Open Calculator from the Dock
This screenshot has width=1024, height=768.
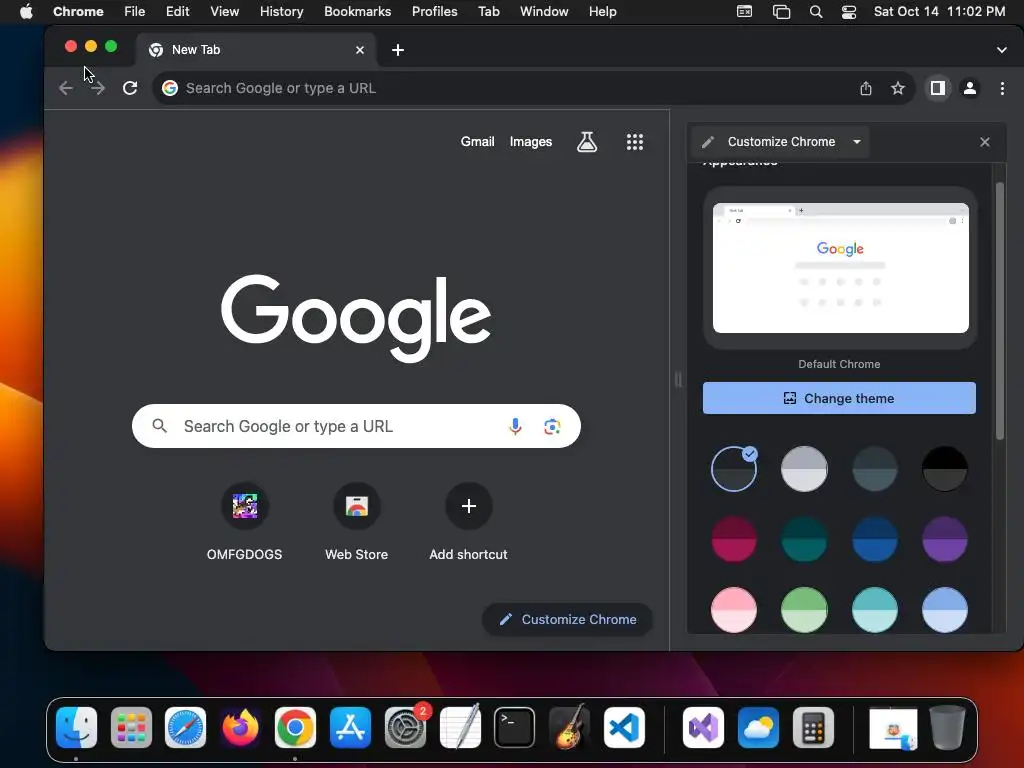(x=813, y=728)
